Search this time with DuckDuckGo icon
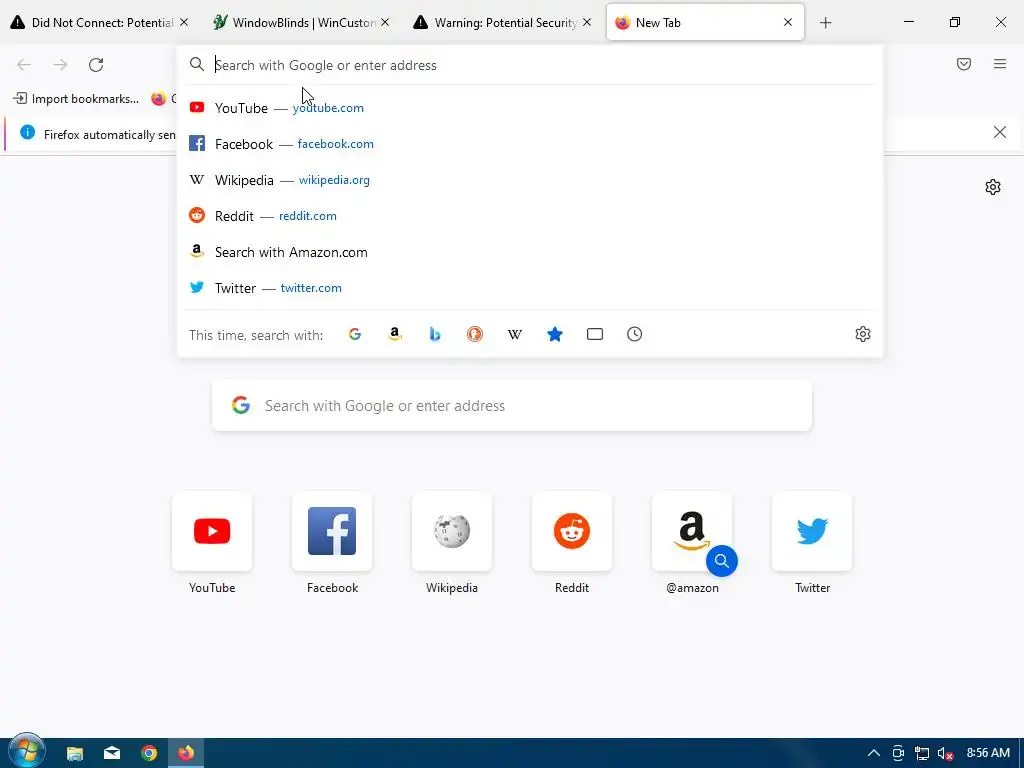 [475, 334]
